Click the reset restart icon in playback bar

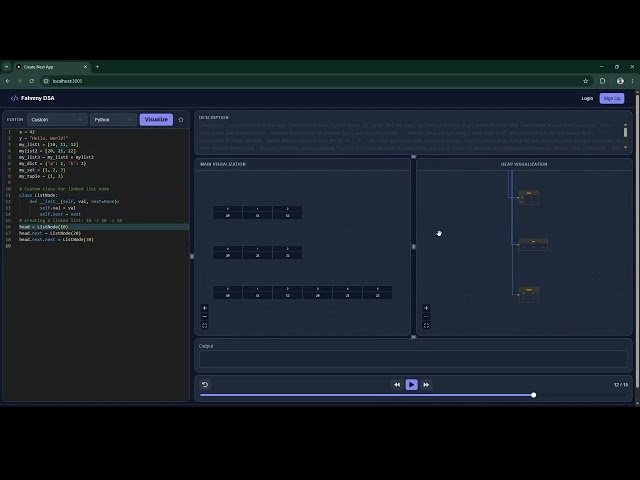[x=205, y=384]
